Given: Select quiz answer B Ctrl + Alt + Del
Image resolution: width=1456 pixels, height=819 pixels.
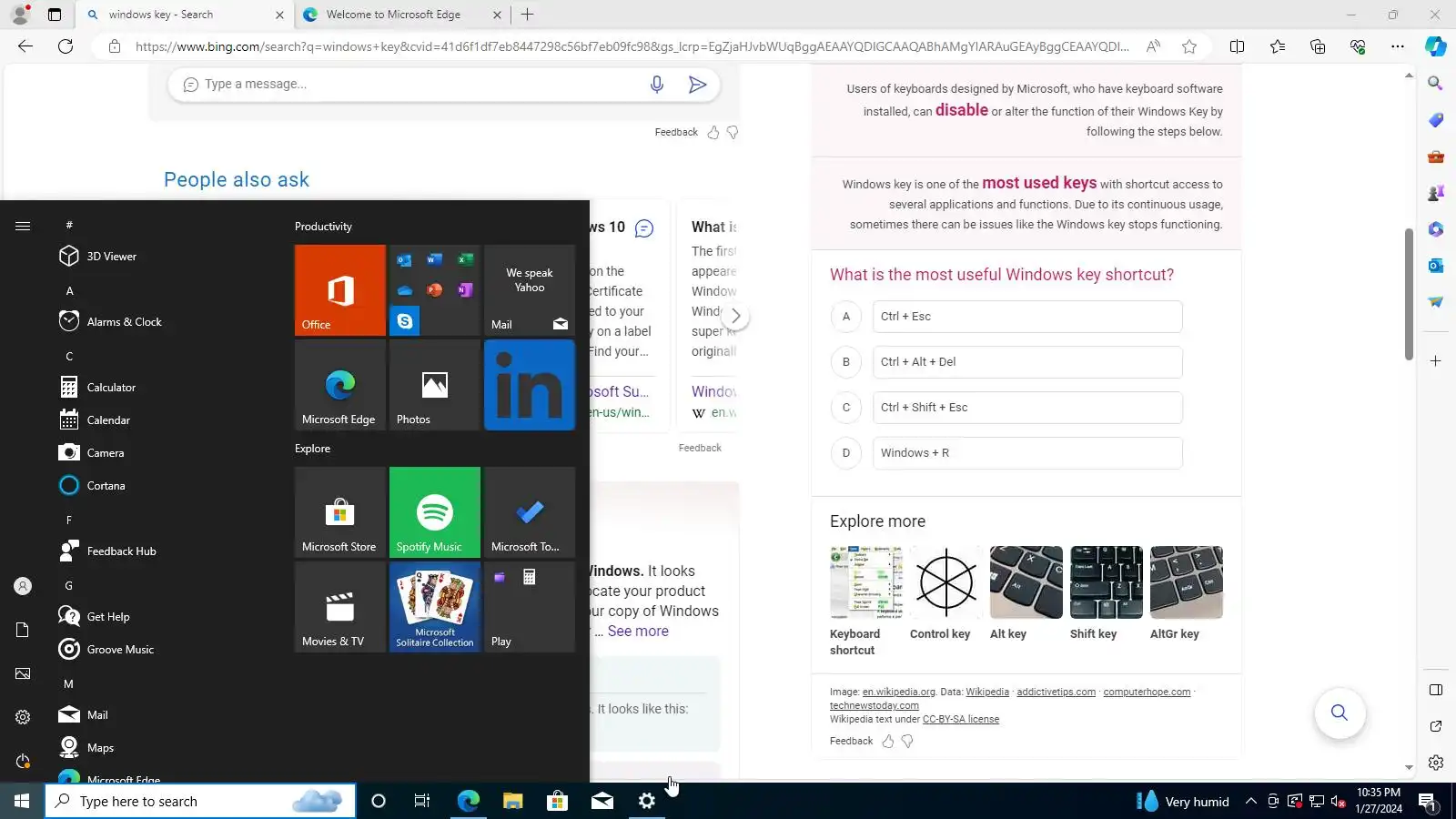Looking at the screenshot, I should tap(1027, 362).
